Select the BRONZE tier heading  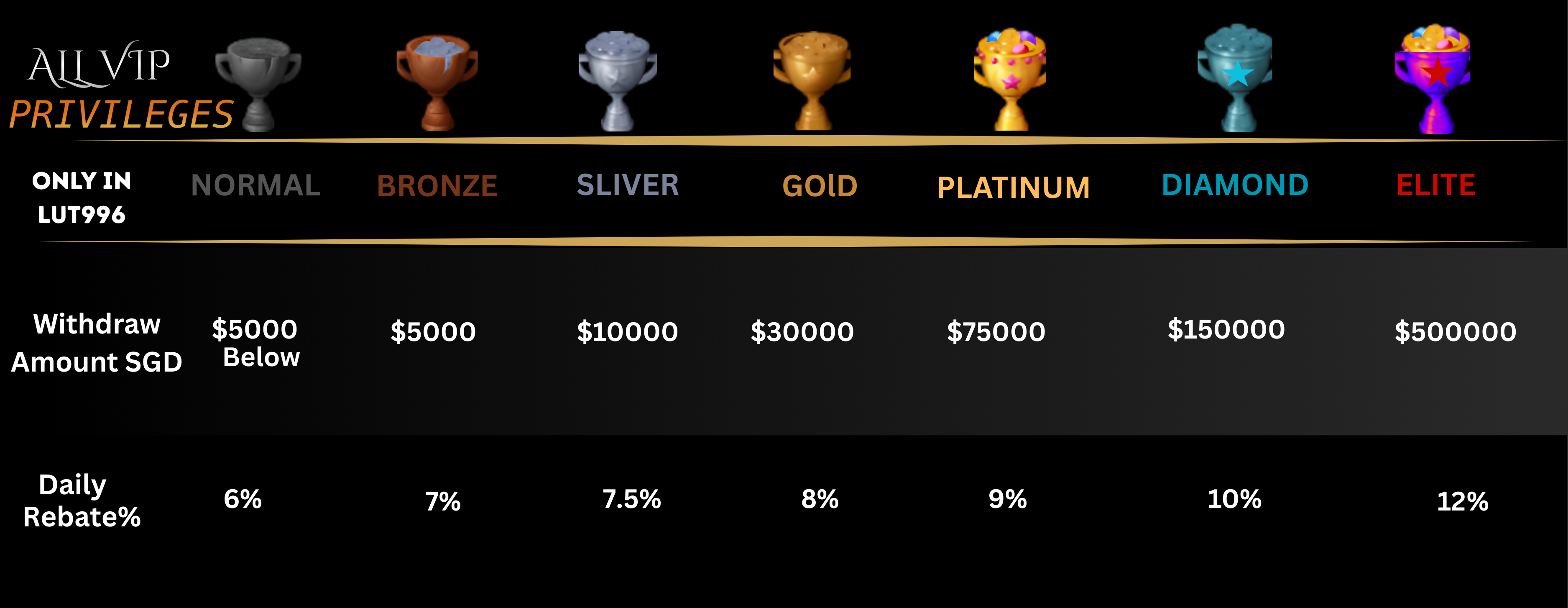click(x=437, y=186)
